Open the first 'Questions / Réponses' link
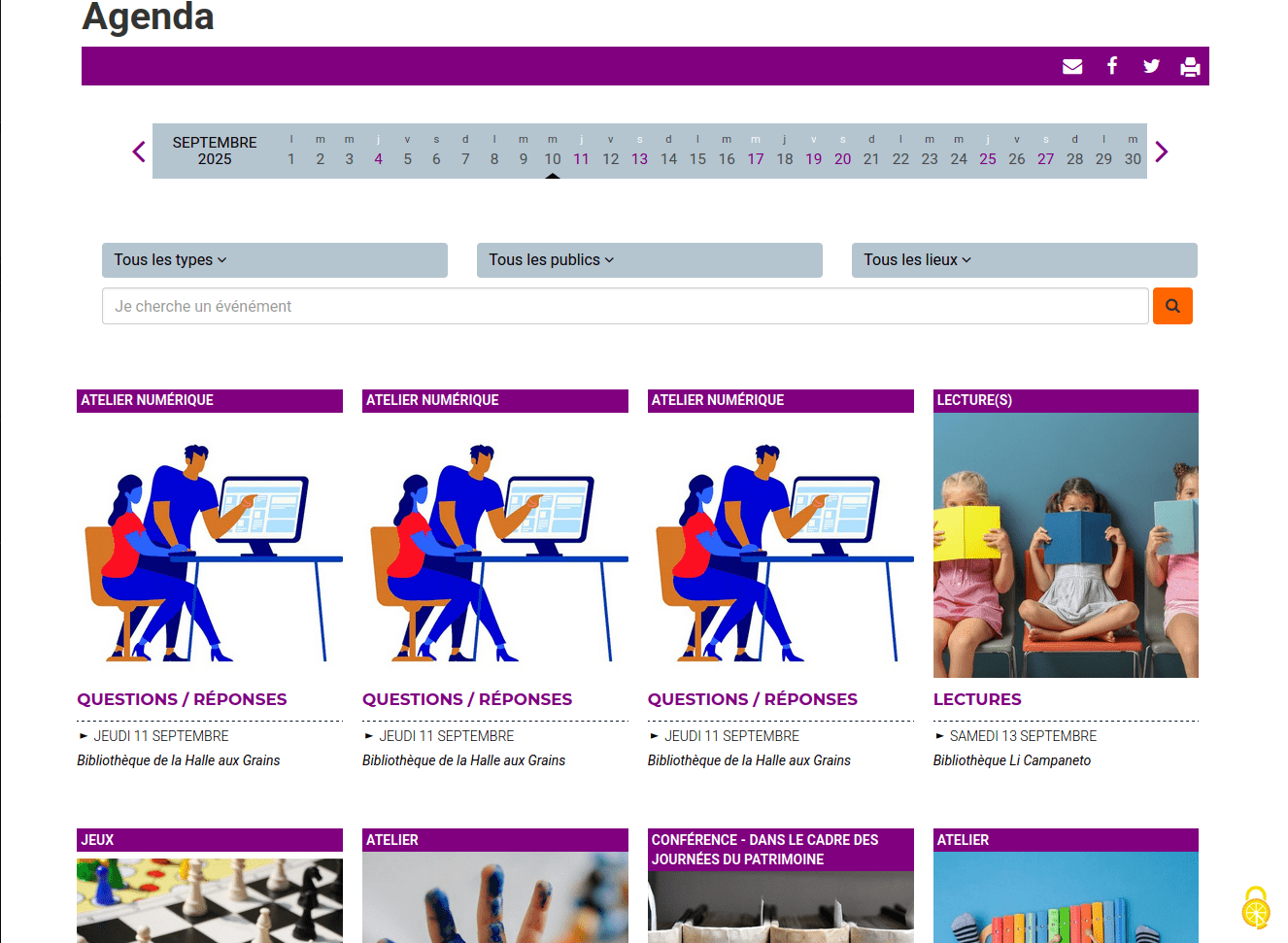Screen dimensions: 1288x943 [182, 699]
